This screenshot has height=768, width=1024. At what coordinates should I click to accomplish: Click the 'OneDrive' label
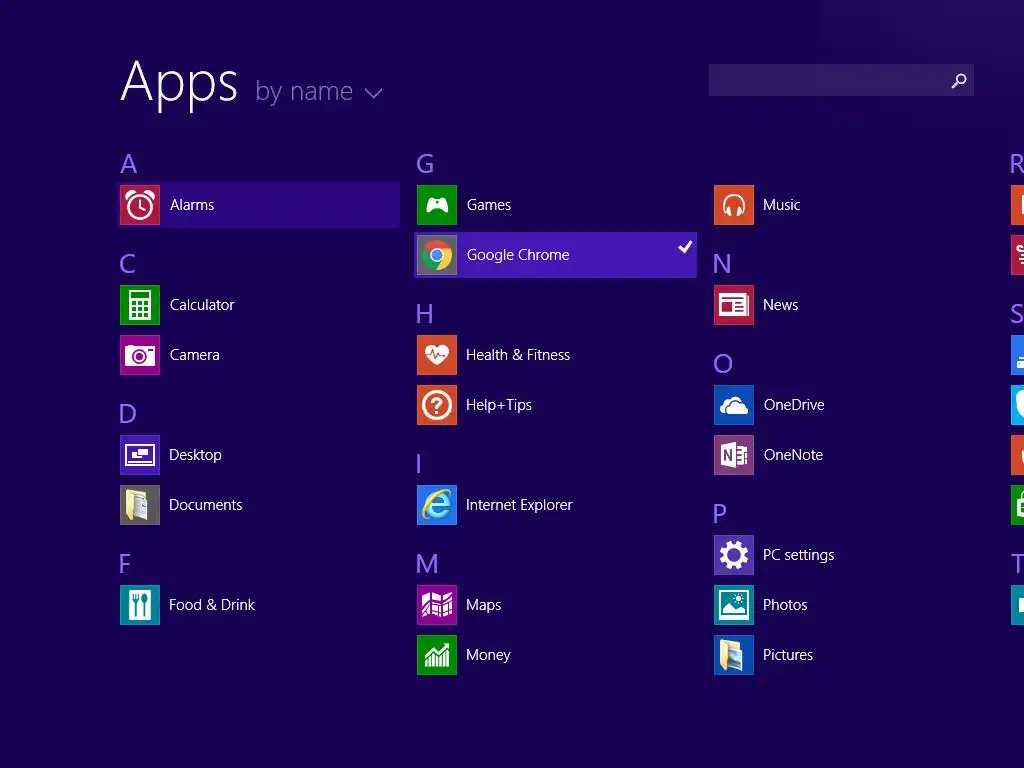pyautogui.click(x=794, y=405)
